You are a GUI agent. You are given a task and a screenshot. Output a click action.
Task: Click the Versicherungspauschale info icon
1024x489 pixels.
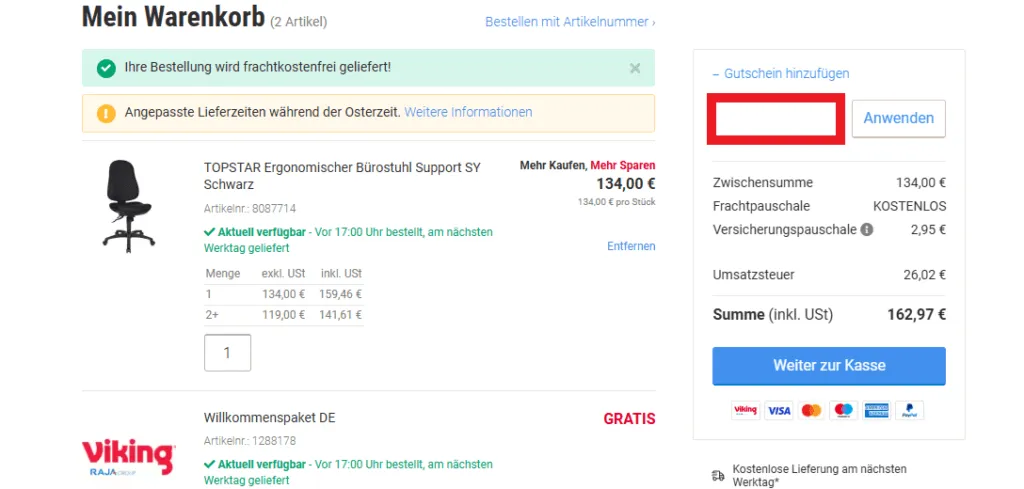[867, 230]
